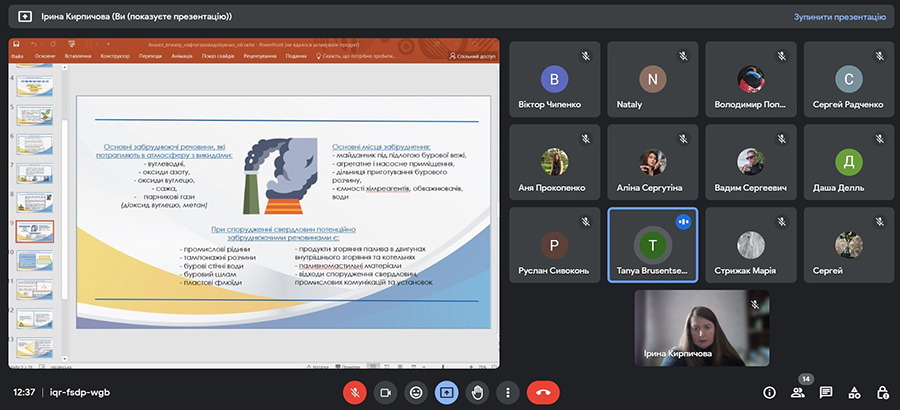Click the present screen icon
Screen dimensions: 900x410
pos(446,392)
